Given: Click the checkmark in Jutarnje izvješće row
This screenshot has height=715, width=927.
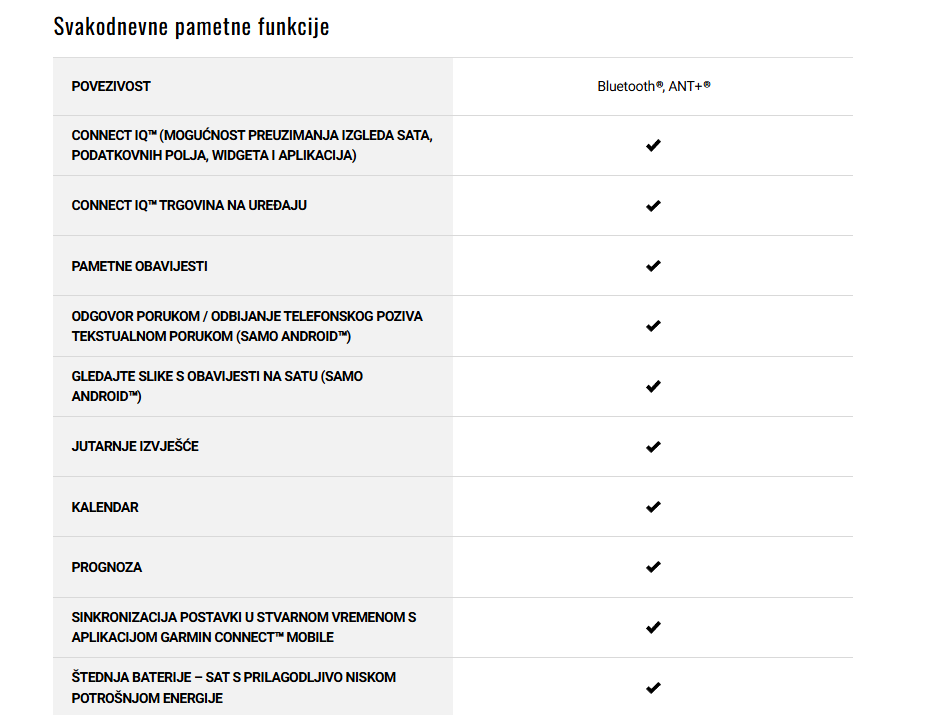Looking at the screenshot, I should pyautogui.click(x=653, y=447).
